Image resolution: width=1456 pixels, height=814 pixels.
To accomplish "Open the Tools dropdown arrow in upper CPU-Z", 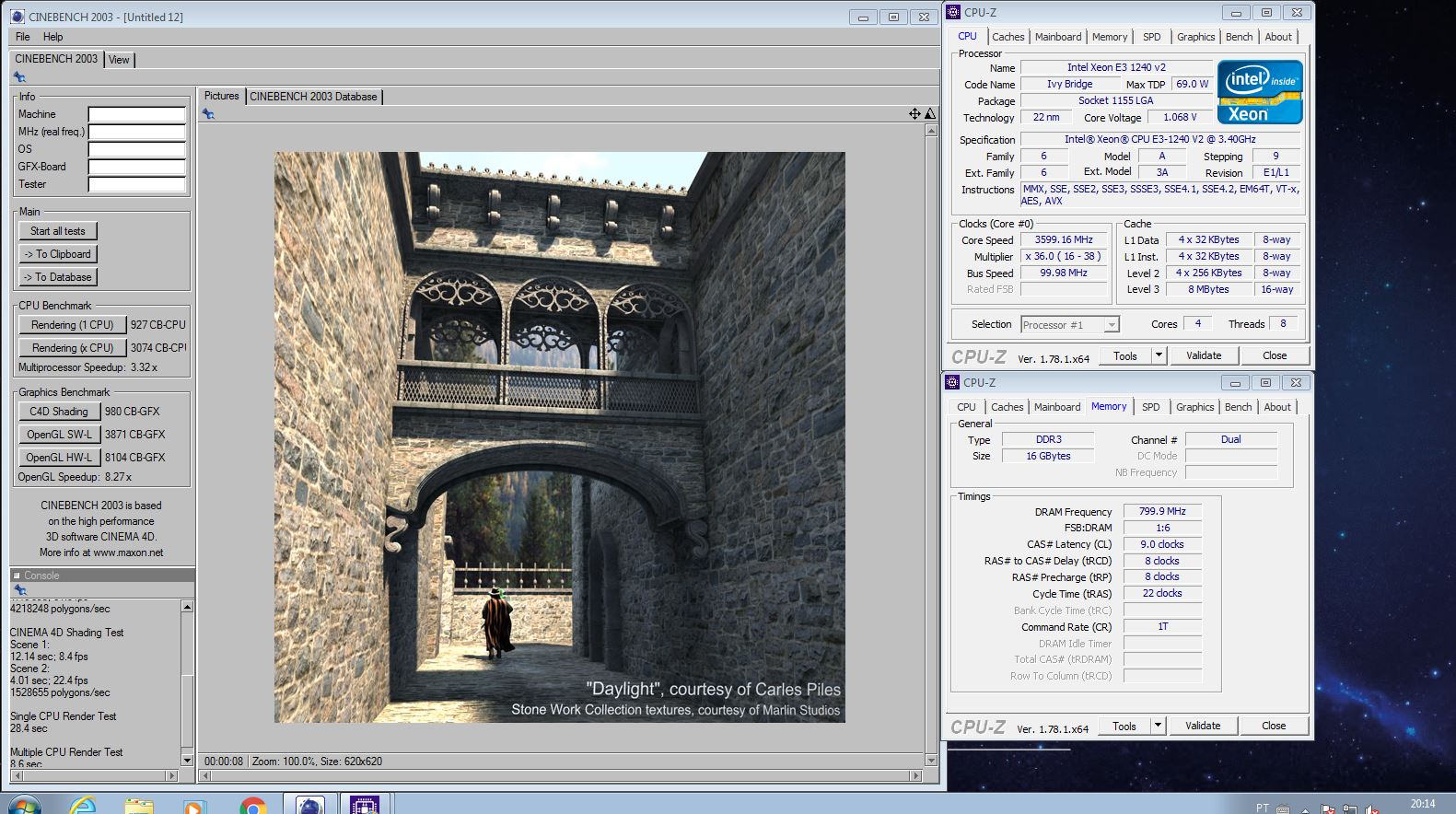I will point(1159,355).
